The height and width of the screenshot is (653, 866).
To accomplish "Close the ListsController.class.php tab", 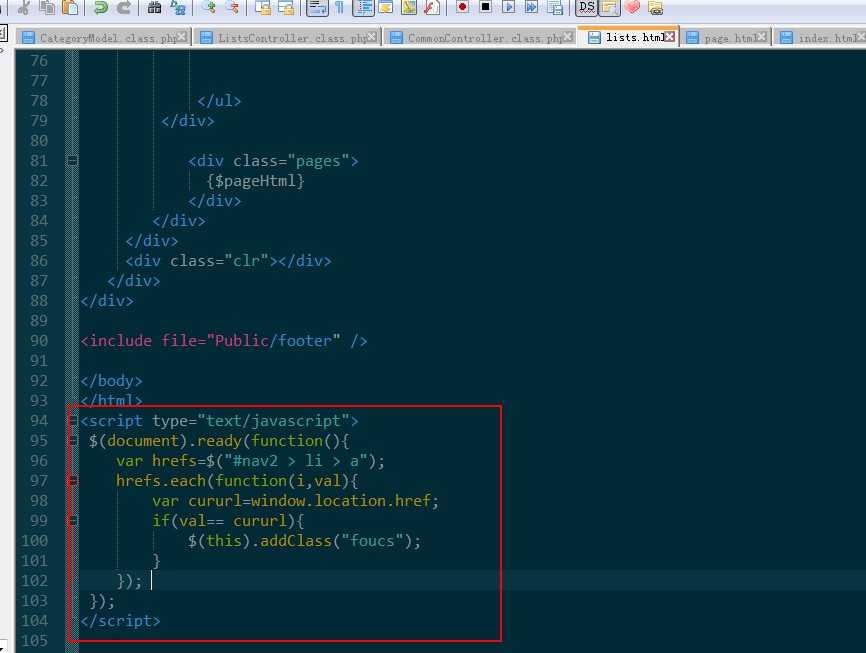I will pyautogui.click(x=372, y=37).
